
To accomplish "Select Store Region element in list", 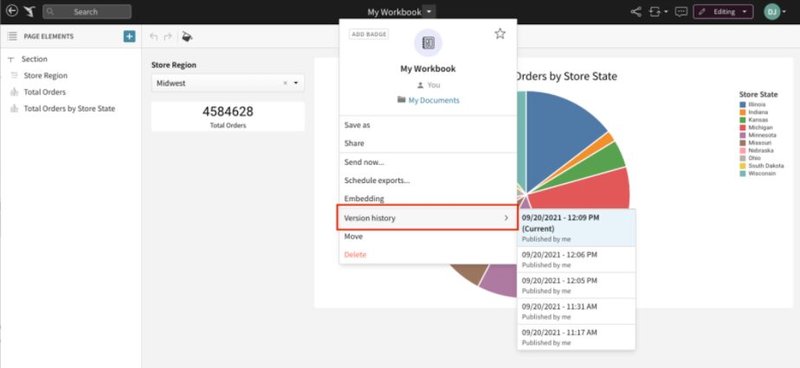I will tap(45, 76).
